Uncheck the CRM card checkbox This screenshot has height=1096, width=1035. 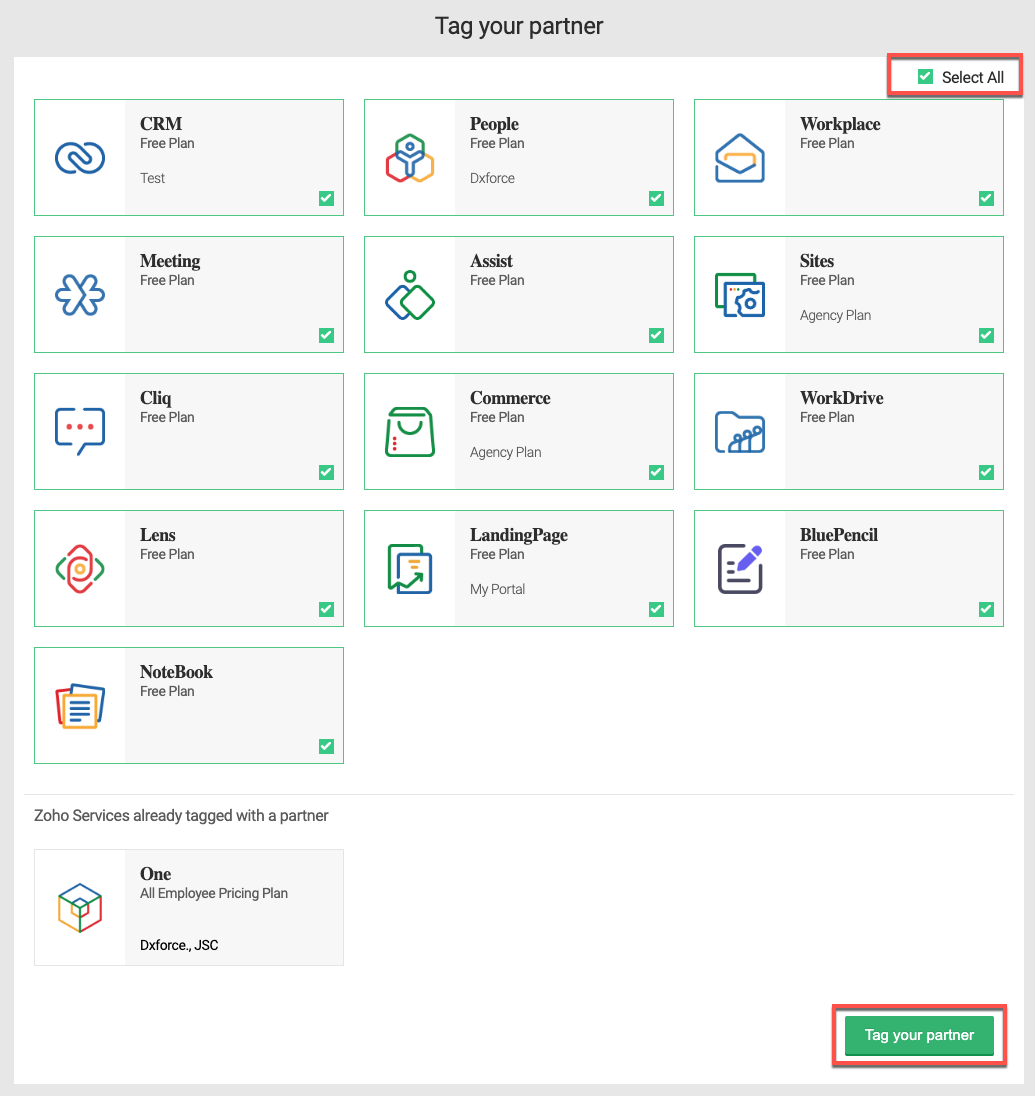326,199
